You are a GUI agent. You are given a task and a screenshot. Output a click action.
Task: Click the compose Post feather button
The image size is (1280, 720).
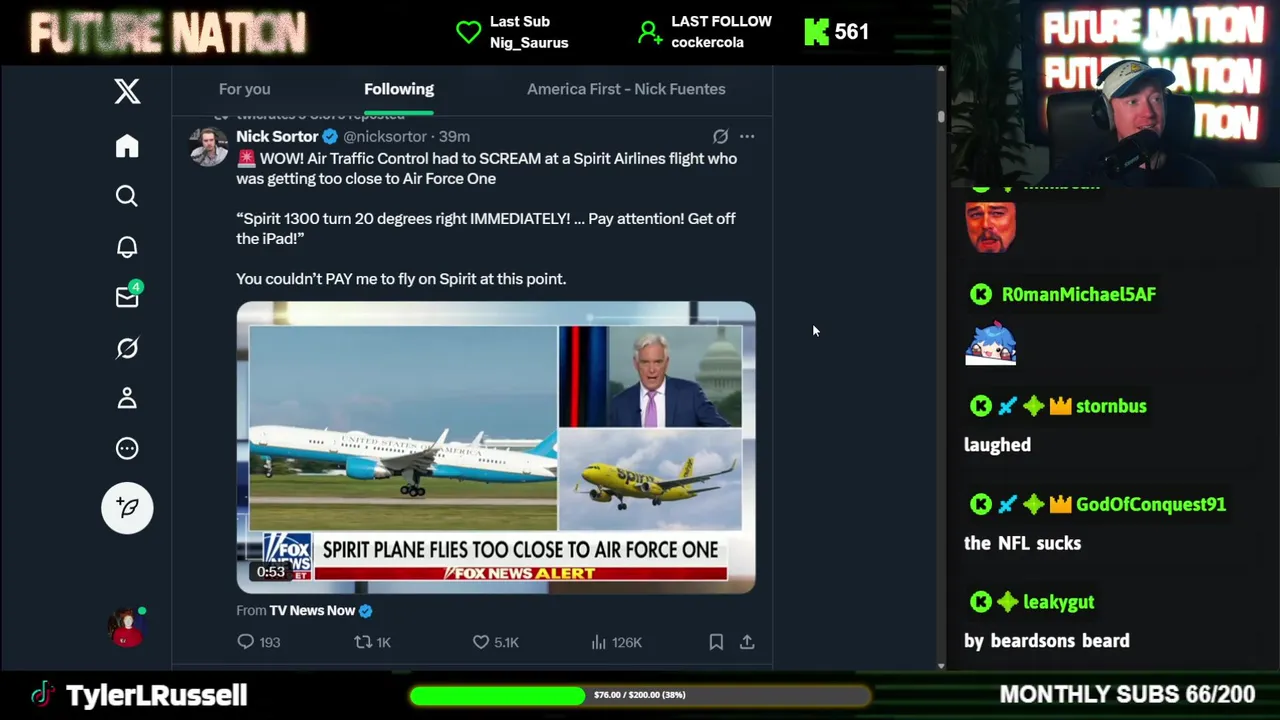(x=127, y=508)
